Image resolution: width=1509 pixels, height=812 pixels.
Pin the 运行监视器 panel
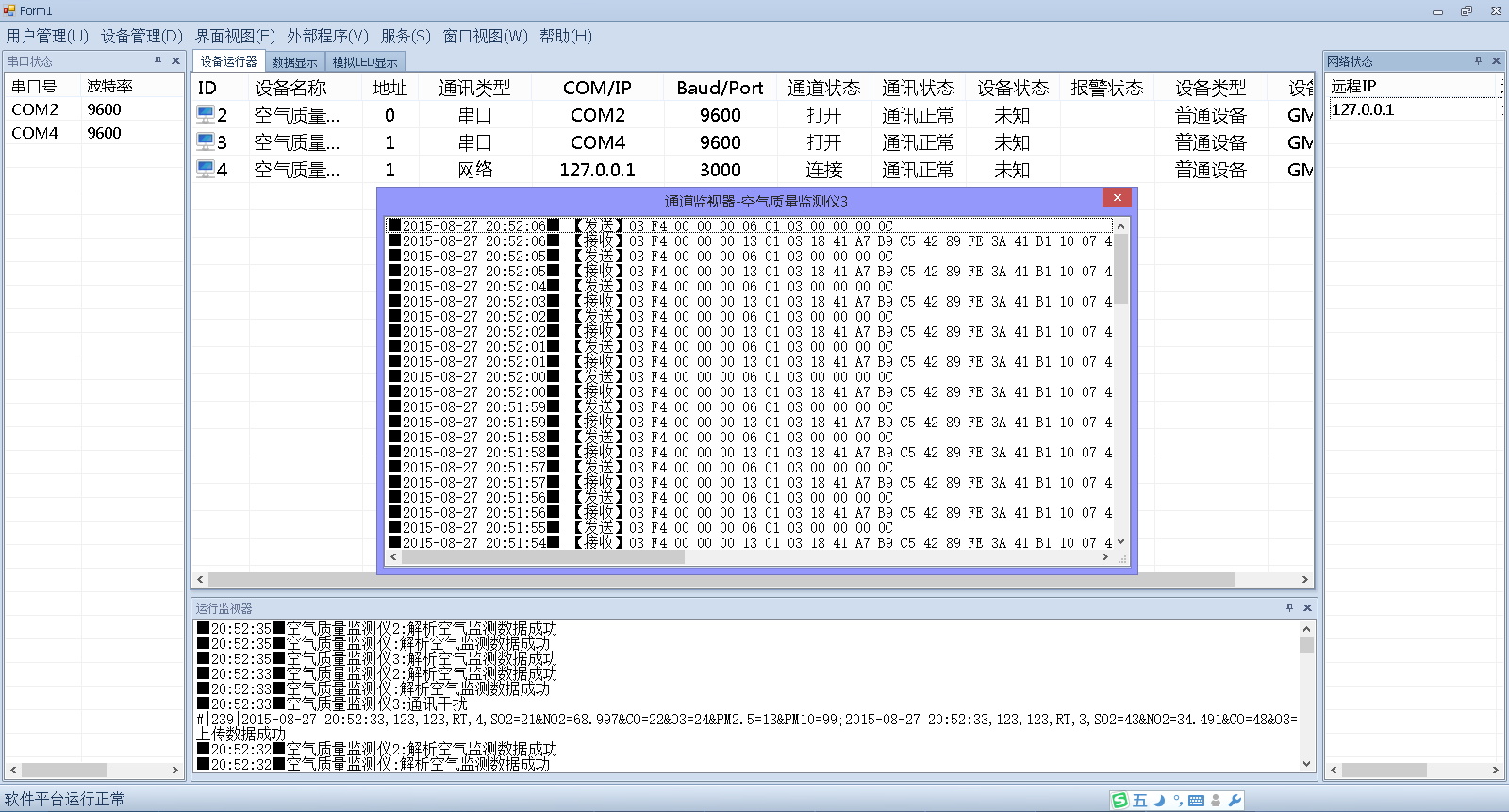pyautogui.click(x=1289, y=607)
